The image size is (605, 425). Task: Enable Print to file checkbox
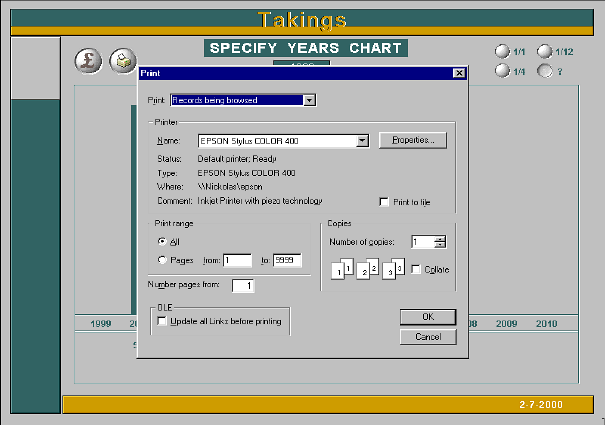pos(384,202)
